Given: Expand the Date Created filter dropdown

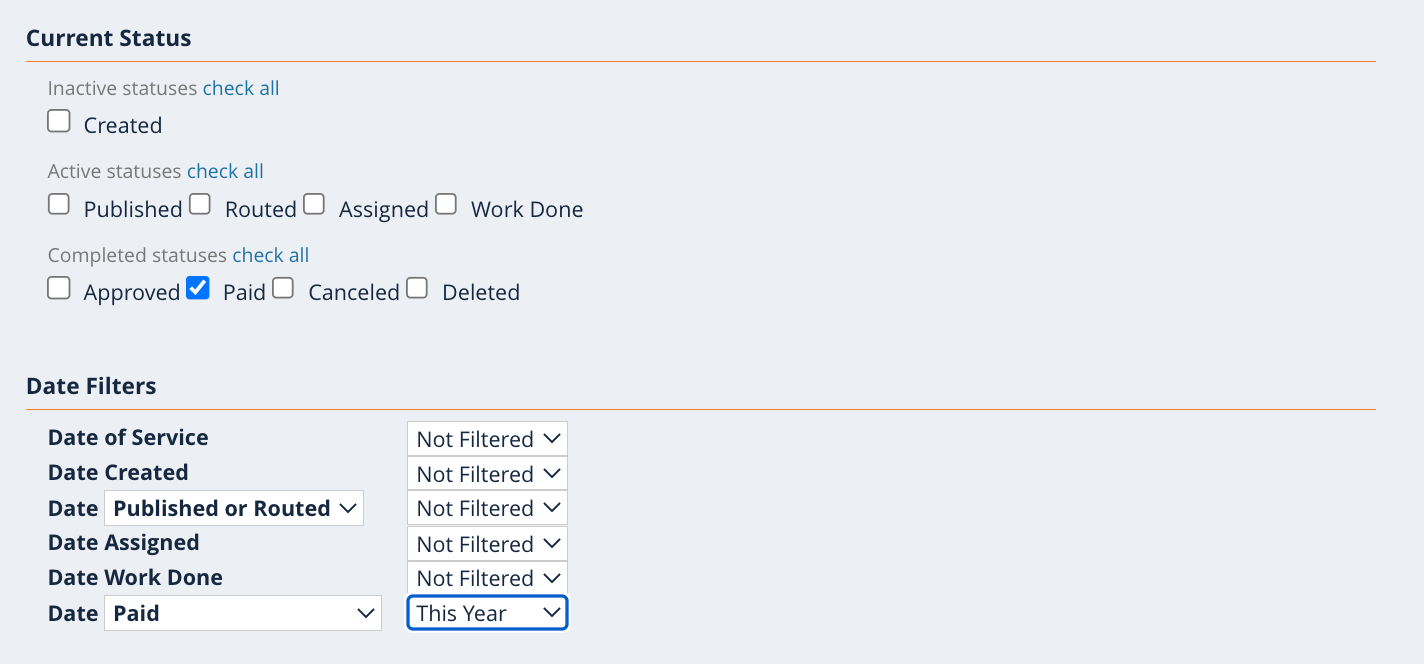Looking at the screenshot, I should point(487,474).
